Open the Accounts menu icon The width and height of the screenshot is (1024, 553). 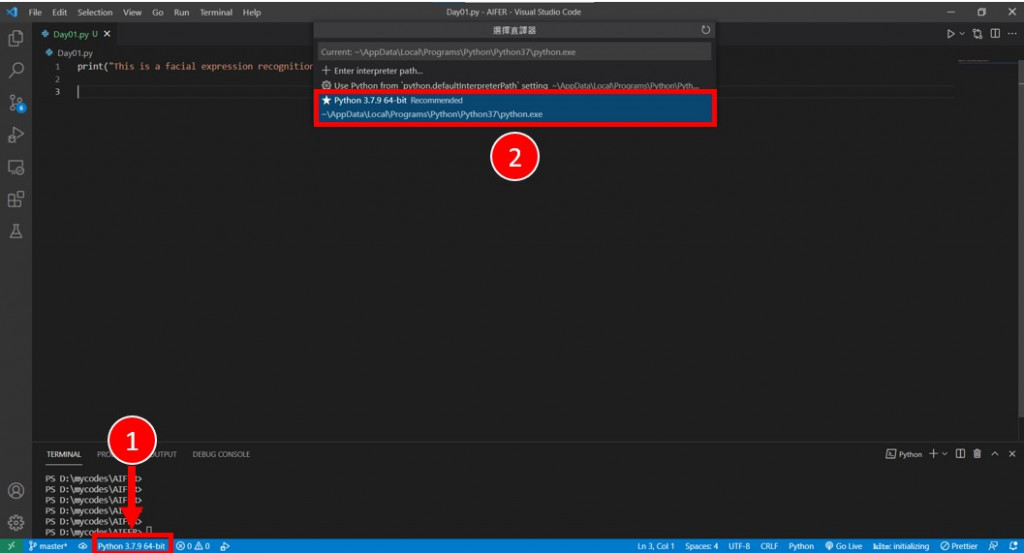(x=16, y=491)
